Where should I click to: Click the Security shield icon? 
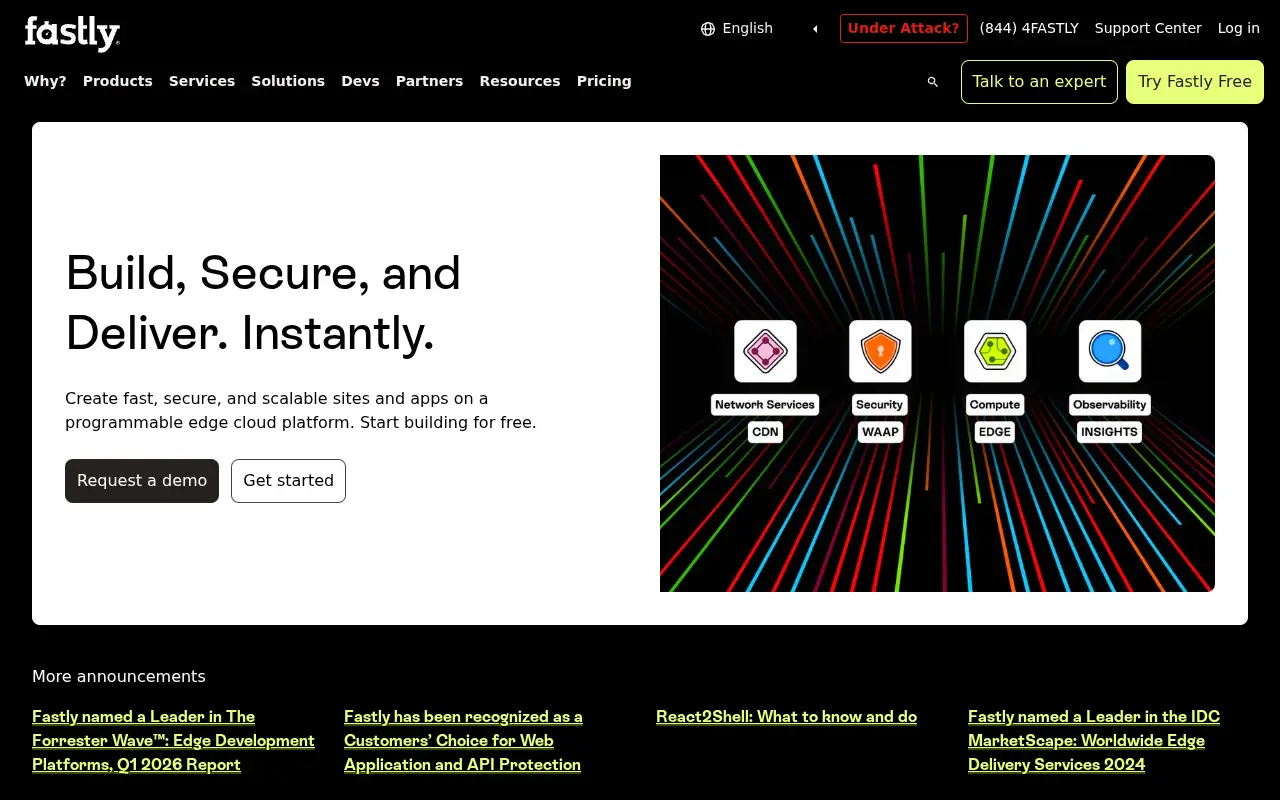[880, 351]
